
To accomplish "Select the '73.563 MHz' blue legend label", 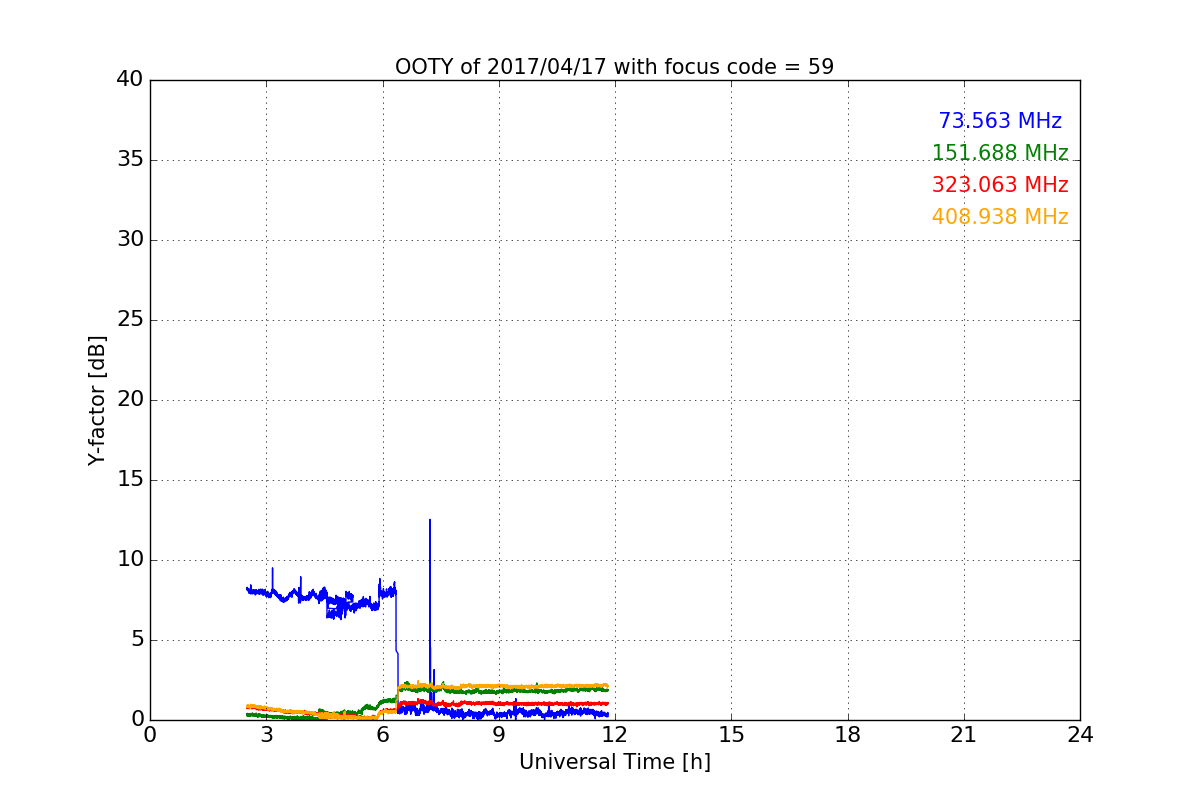I will (x=1000, y=121).
